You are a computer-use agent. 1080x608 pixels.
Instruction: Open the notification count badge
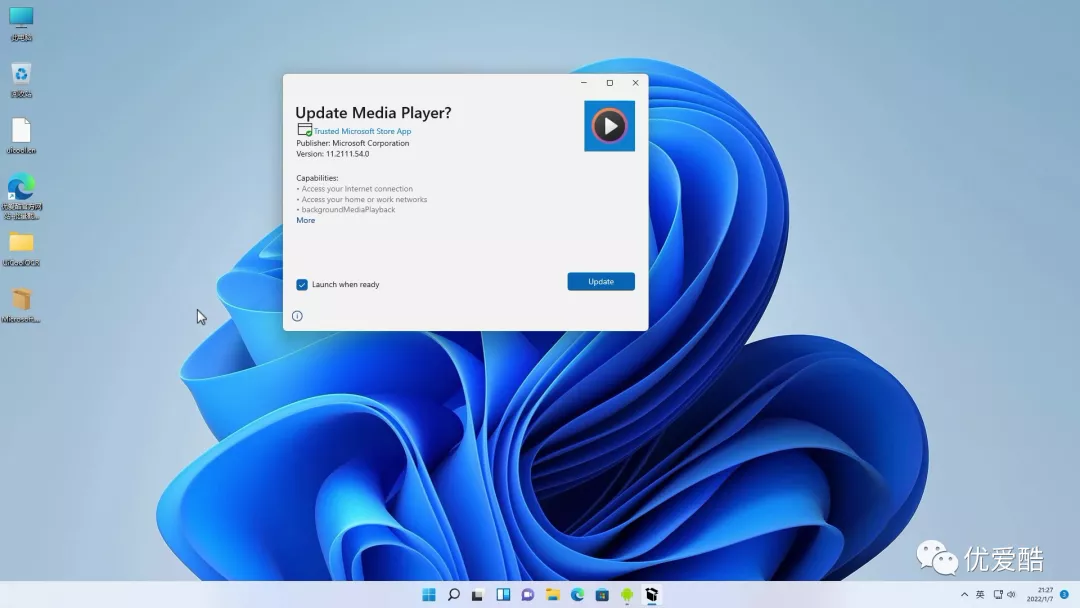coord(1064,594)
